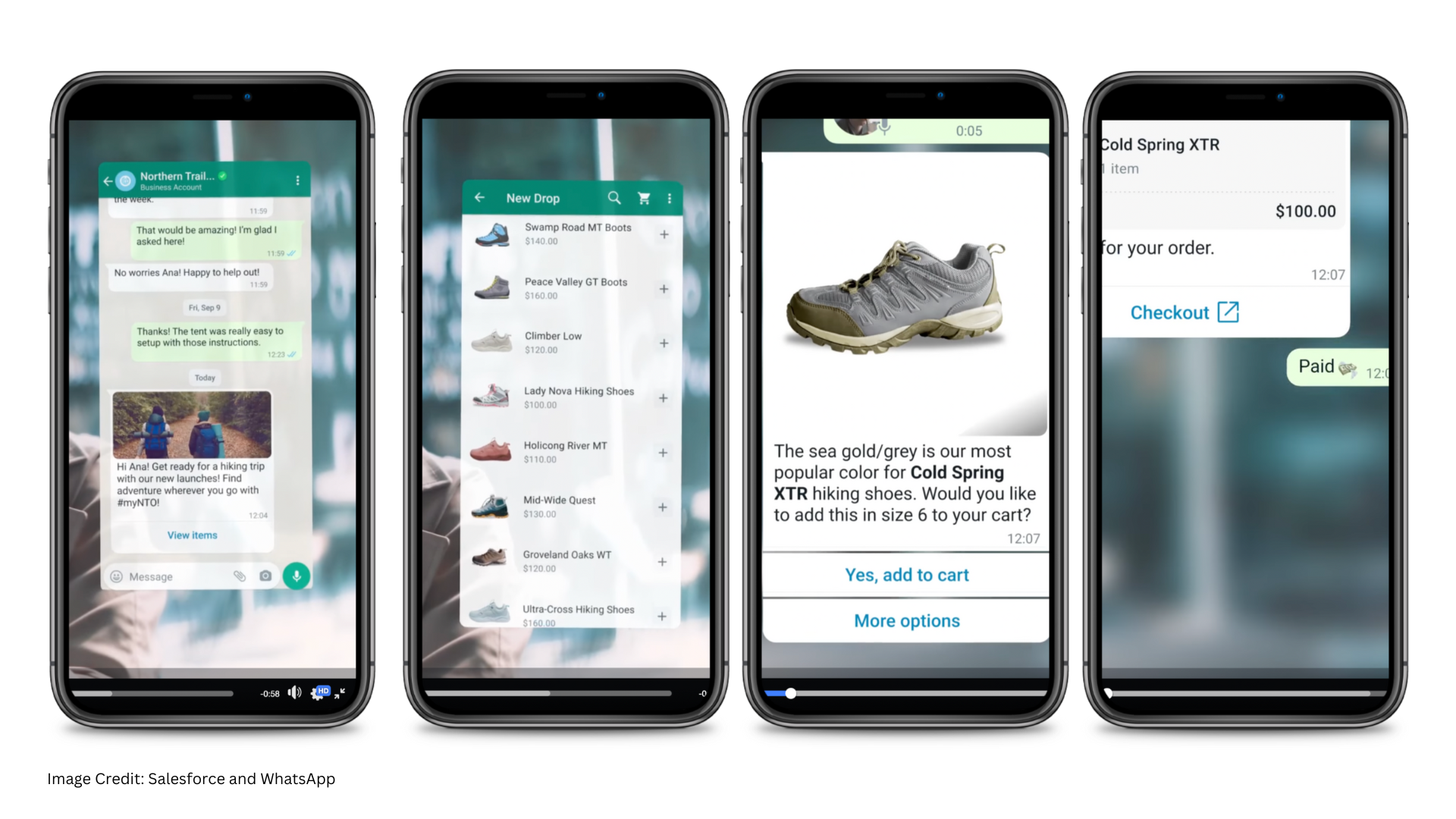Click the overflow menu icon in New Drop
This screenshot has width=1456, height=819.
670,198
